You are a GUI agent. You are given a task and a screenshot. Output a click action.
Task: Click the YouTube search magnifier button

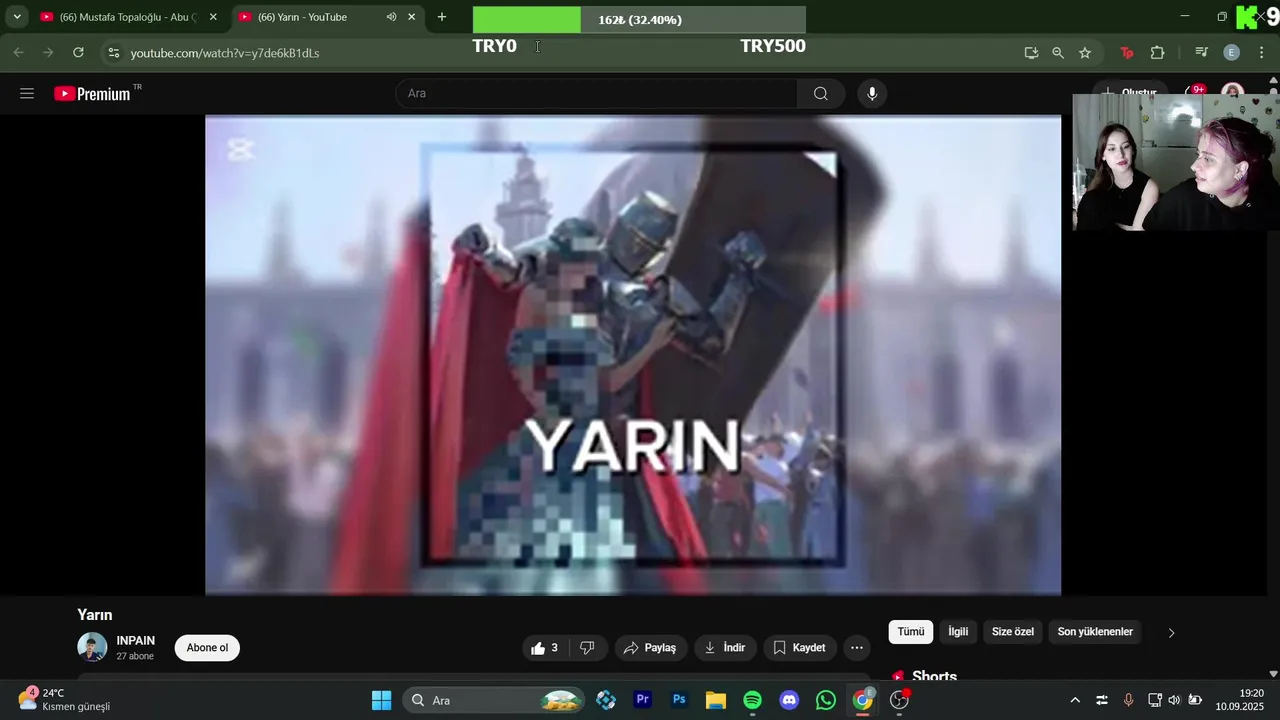click(821, 93)
